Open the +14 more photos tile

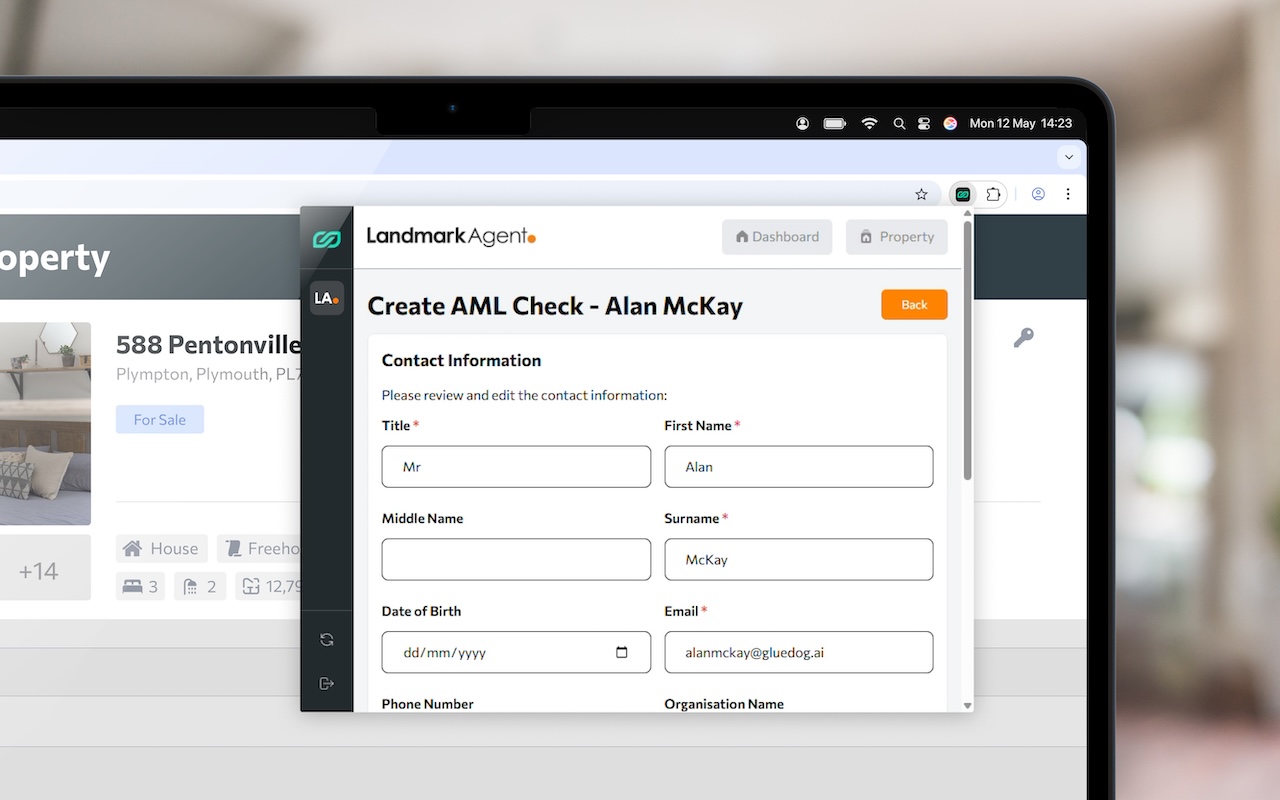click(x=45, y=567)
